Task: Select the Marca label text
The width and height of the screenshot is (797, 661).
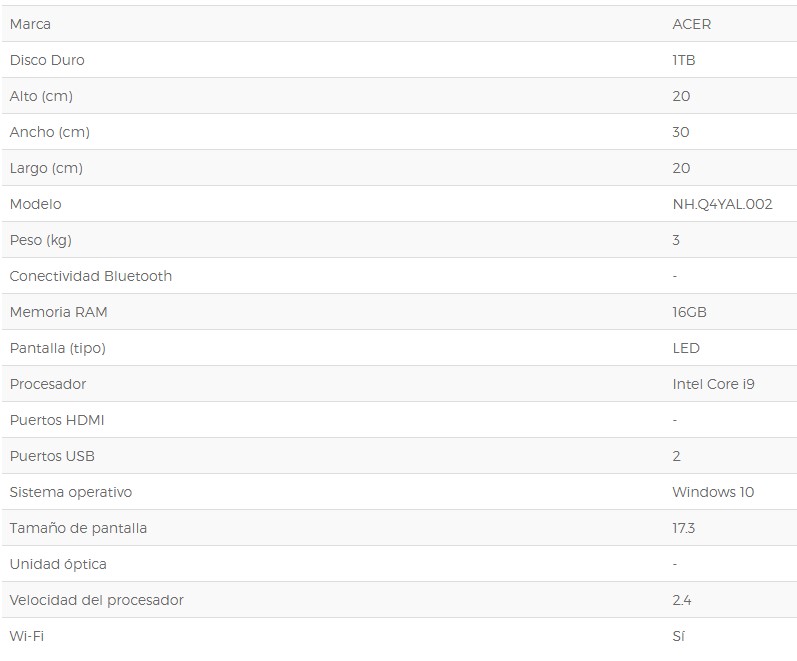Action: click(30, 24)
